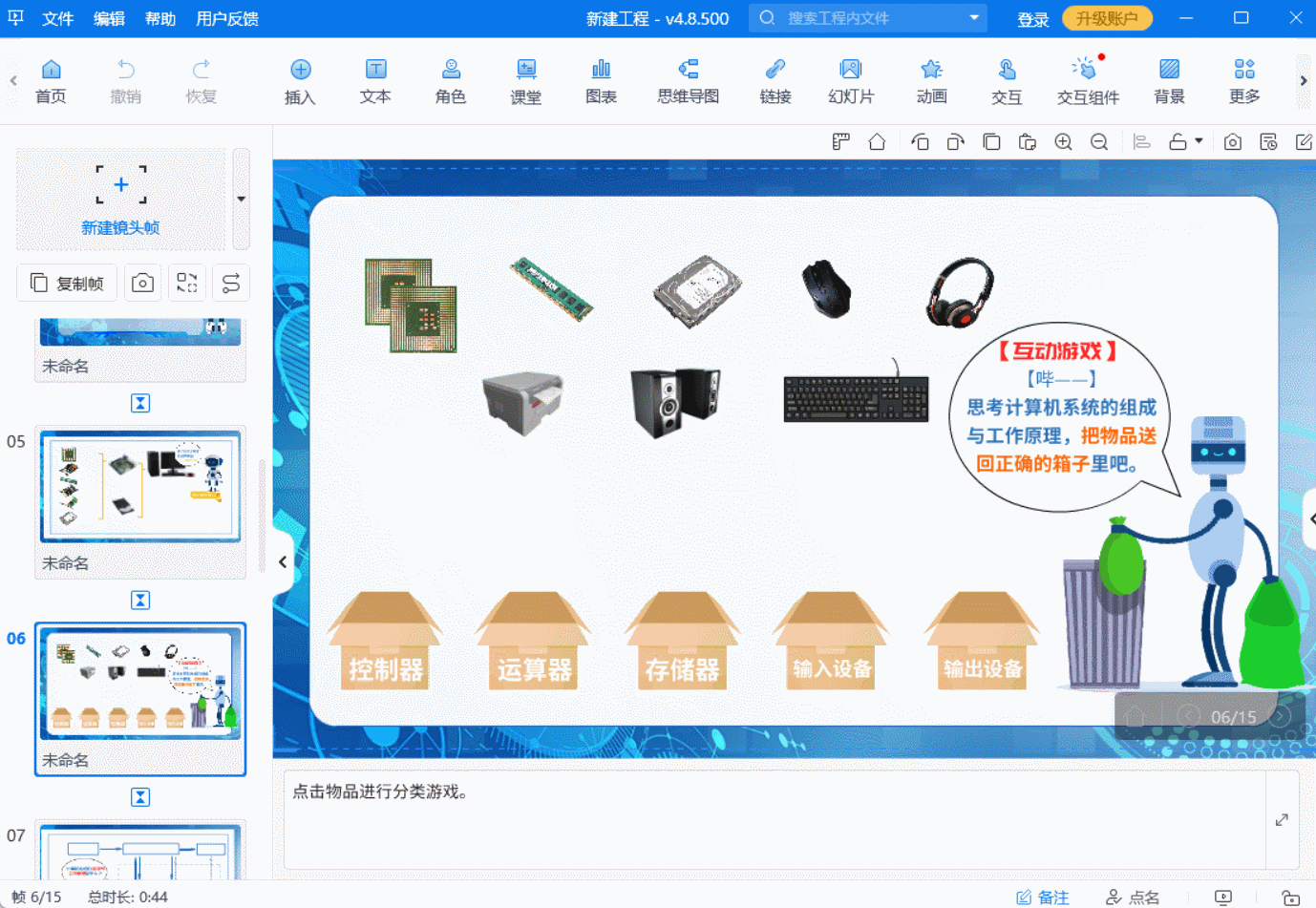Image resolution: width=1316 pixels, height=908 pixels.
Task: Click the camera icon in canvas toolbar
Action: click(x=1233, y=142)
